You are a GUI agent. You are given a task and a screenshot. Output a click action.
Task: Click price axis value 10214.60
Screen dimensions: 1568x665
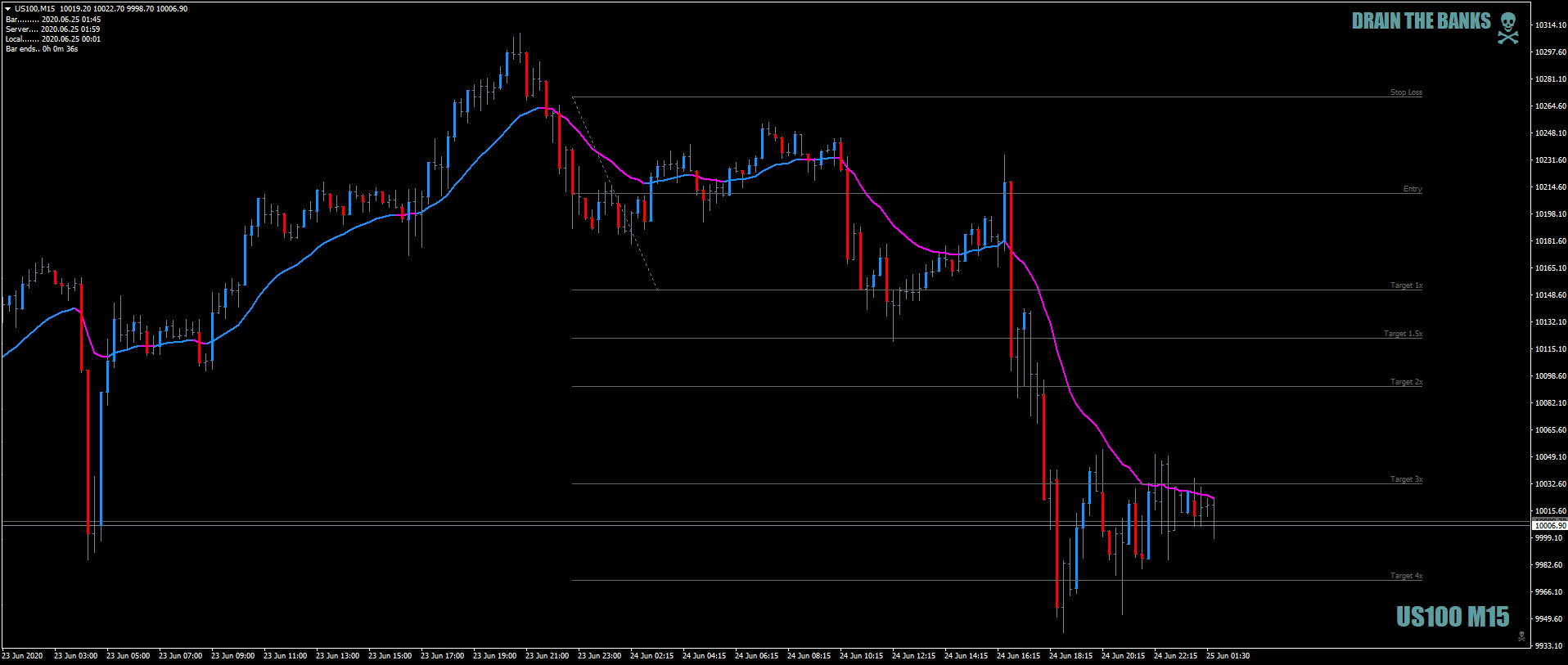(x=1550, y=187)
